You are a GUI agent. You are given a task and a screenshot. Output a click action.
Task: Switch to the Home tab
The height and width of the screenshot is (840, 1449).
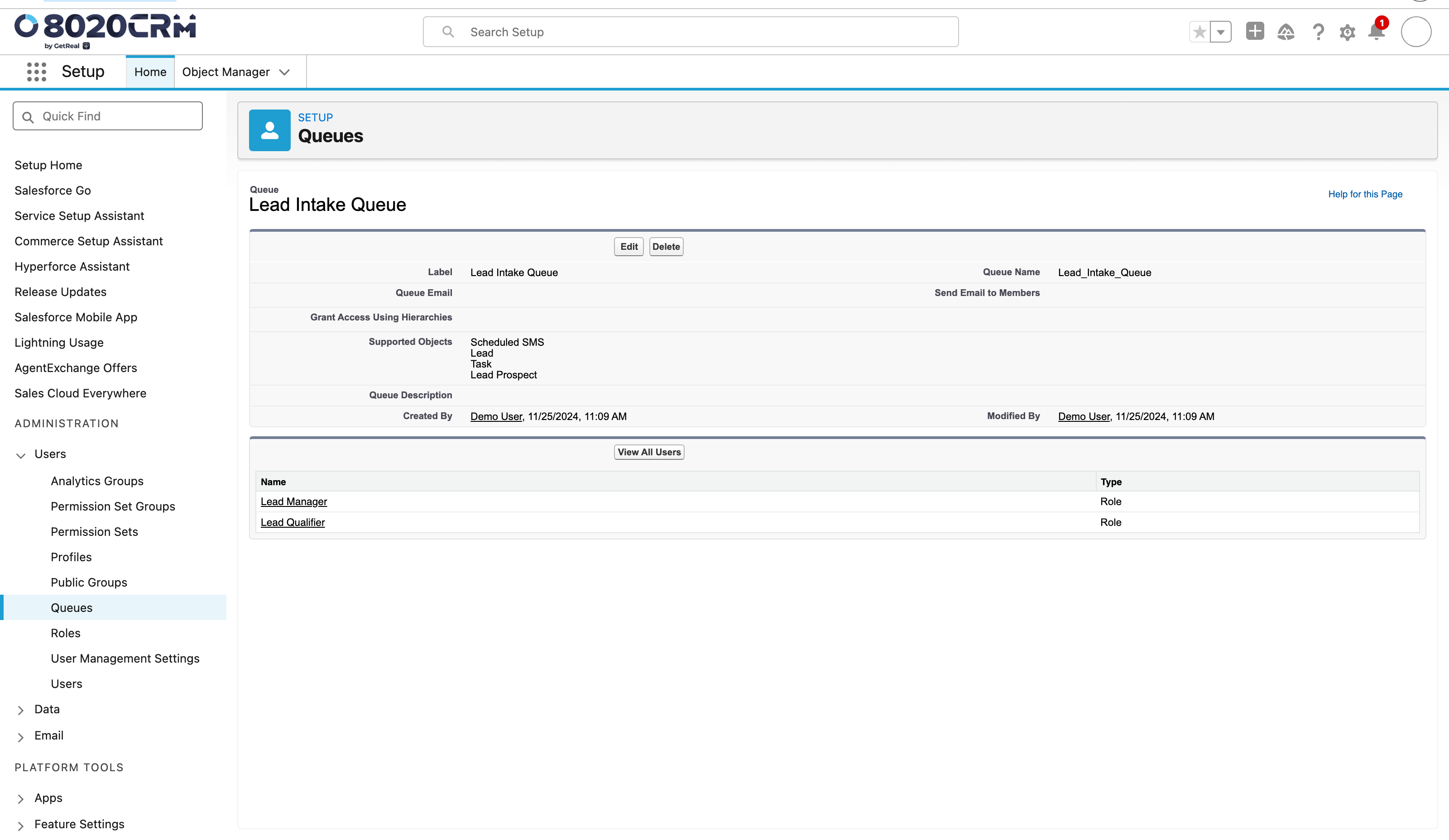(150, 72)
